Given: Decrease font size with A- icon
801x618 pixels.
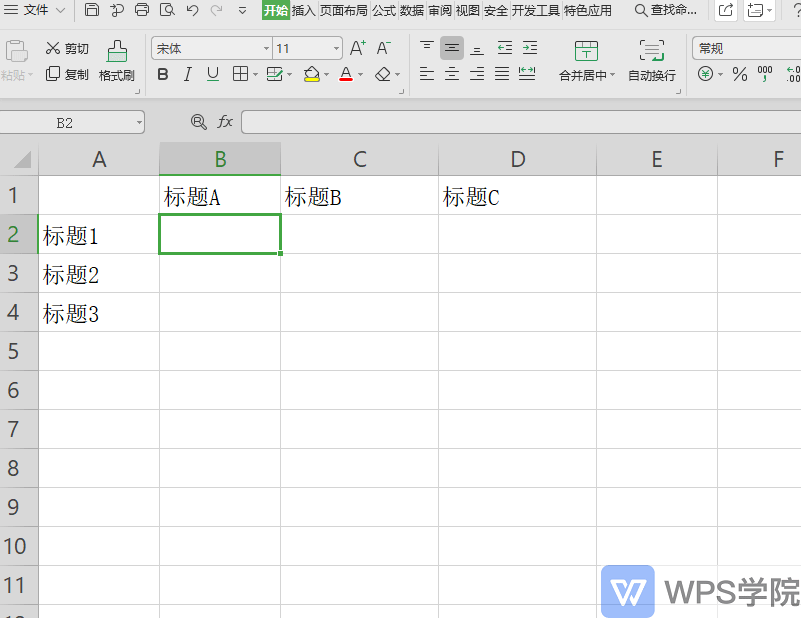Looking at the screenshot, I should (384, 49).
